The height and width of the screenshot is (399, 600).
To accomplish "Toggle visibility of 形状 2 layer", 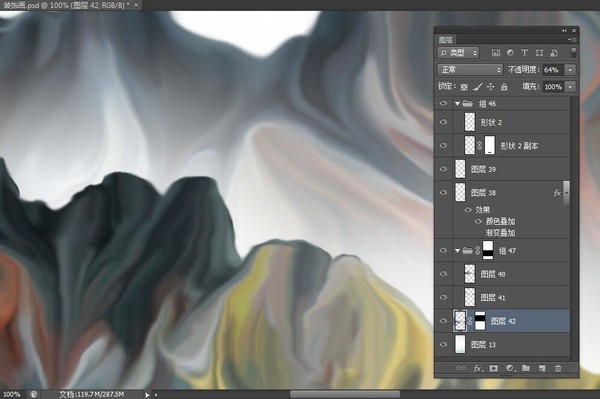I will 443,122.
